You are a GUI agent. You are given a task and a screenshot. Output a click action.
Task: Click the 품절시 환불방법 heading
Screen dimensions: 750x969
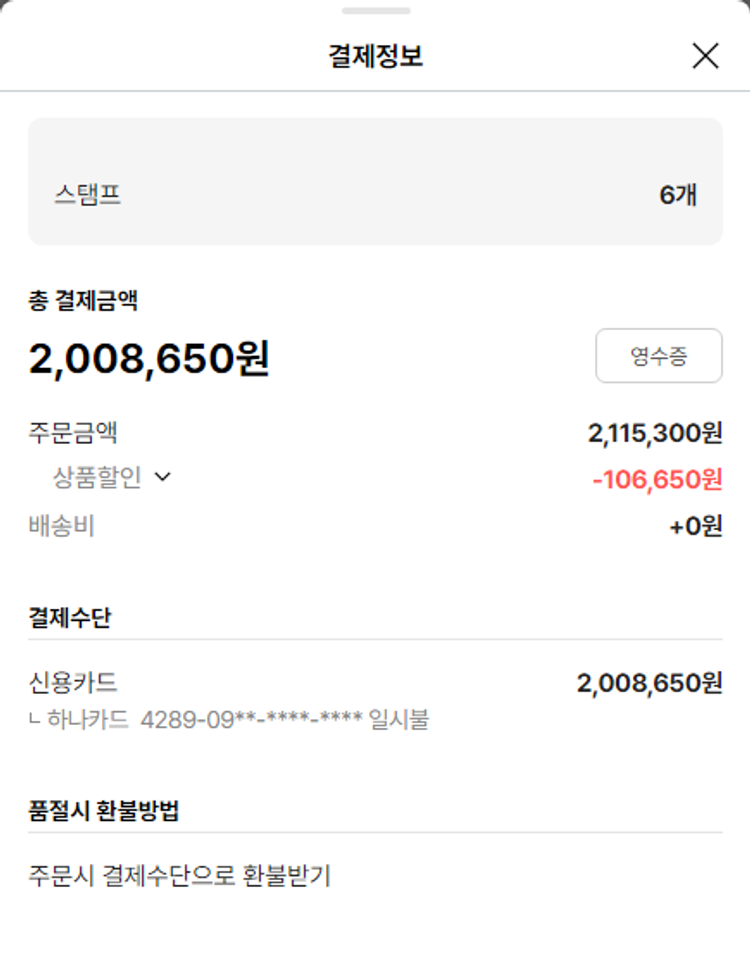point(104,811)
